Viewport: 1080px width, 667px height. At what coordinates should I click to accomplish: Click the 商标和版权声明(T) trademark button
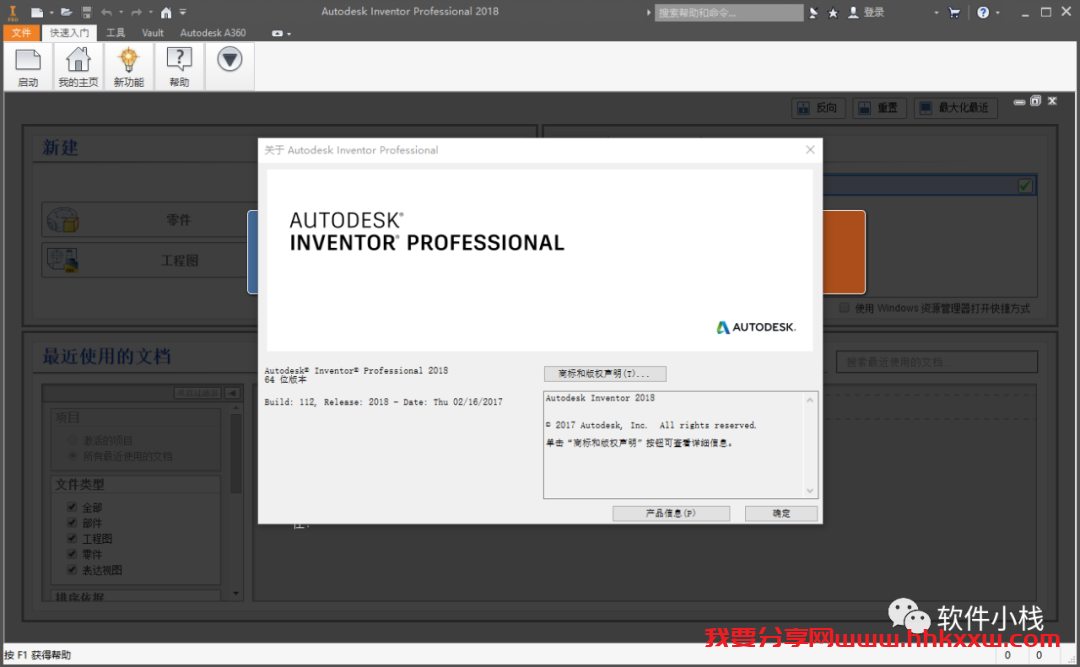pos(605,373)
